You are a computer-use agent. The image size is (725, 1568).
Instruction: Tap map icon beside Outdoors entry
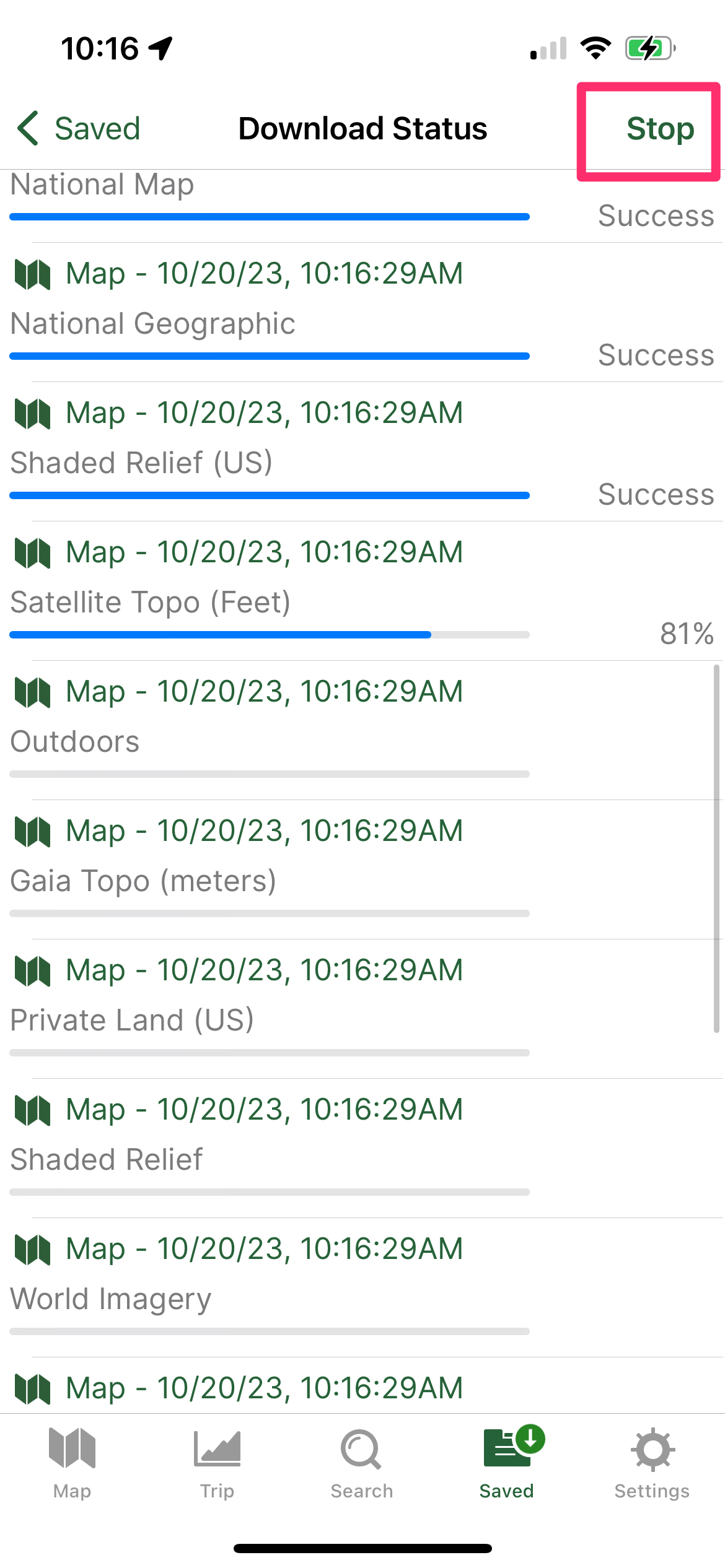point(32,692)
